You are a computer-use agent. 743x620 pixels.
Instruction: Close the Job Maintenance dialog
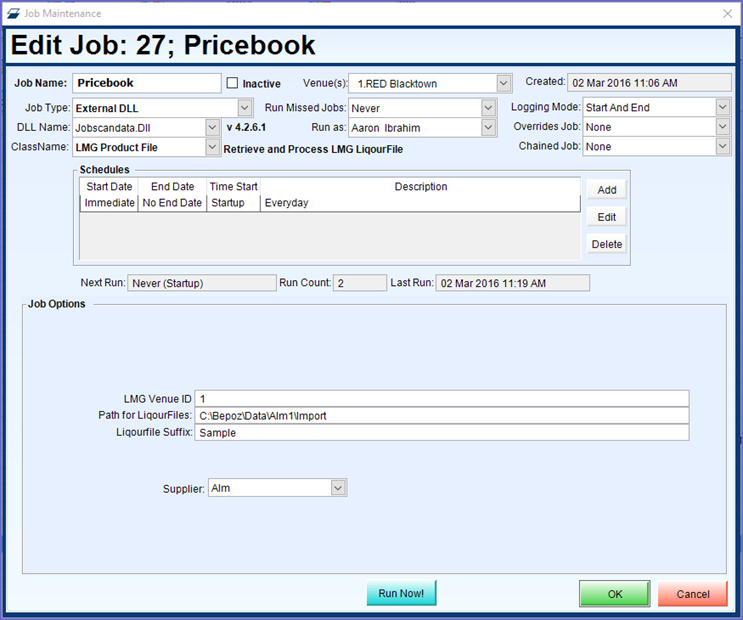(x=726, y=13)
